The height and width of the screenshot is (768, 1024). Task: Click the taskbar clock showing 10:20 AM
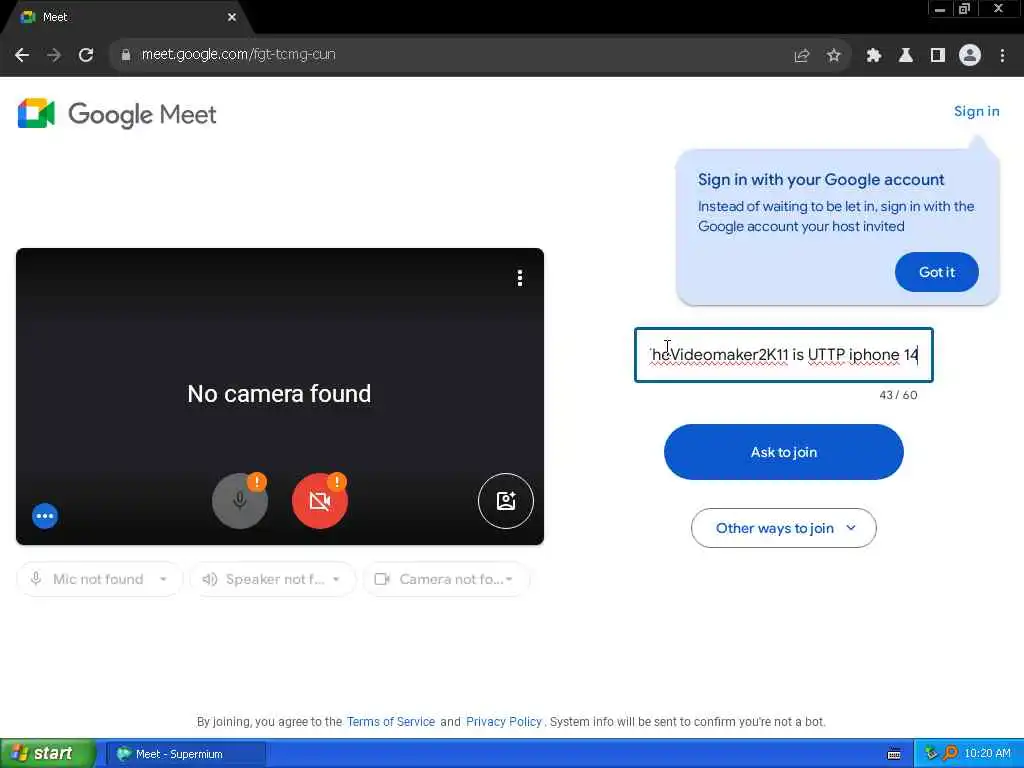[987, 754]
